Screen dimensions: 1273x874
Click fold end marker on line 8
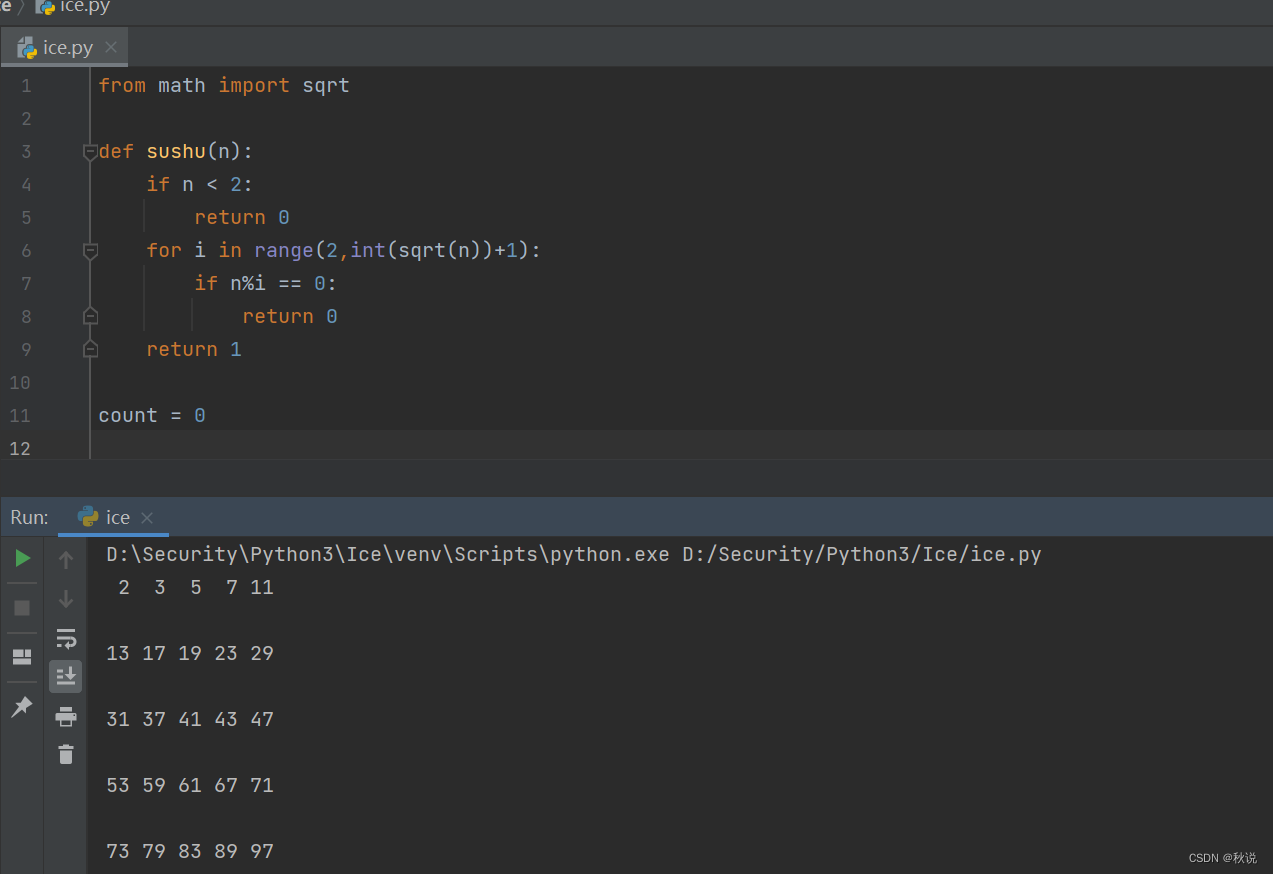click(x=90, y=317)
